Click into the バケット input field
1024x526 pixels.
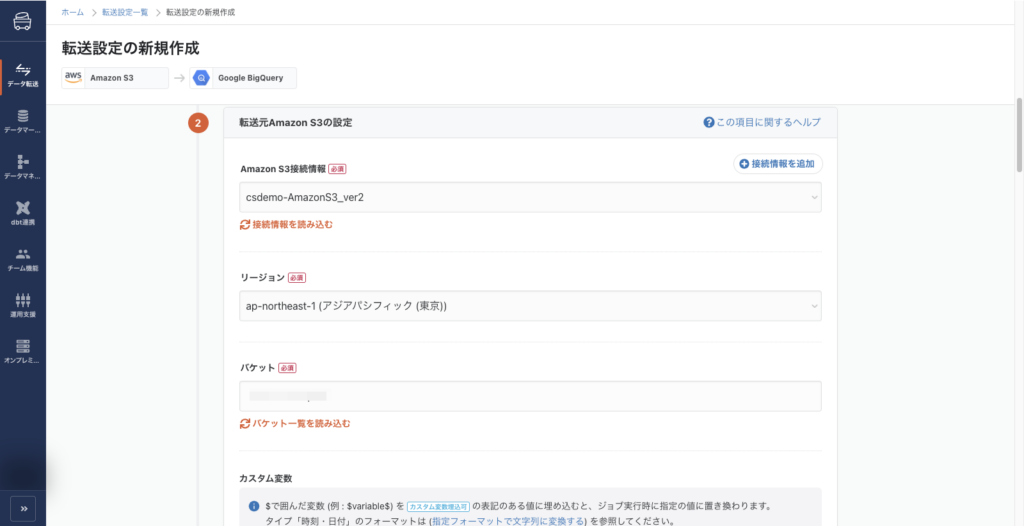[530, 396]
